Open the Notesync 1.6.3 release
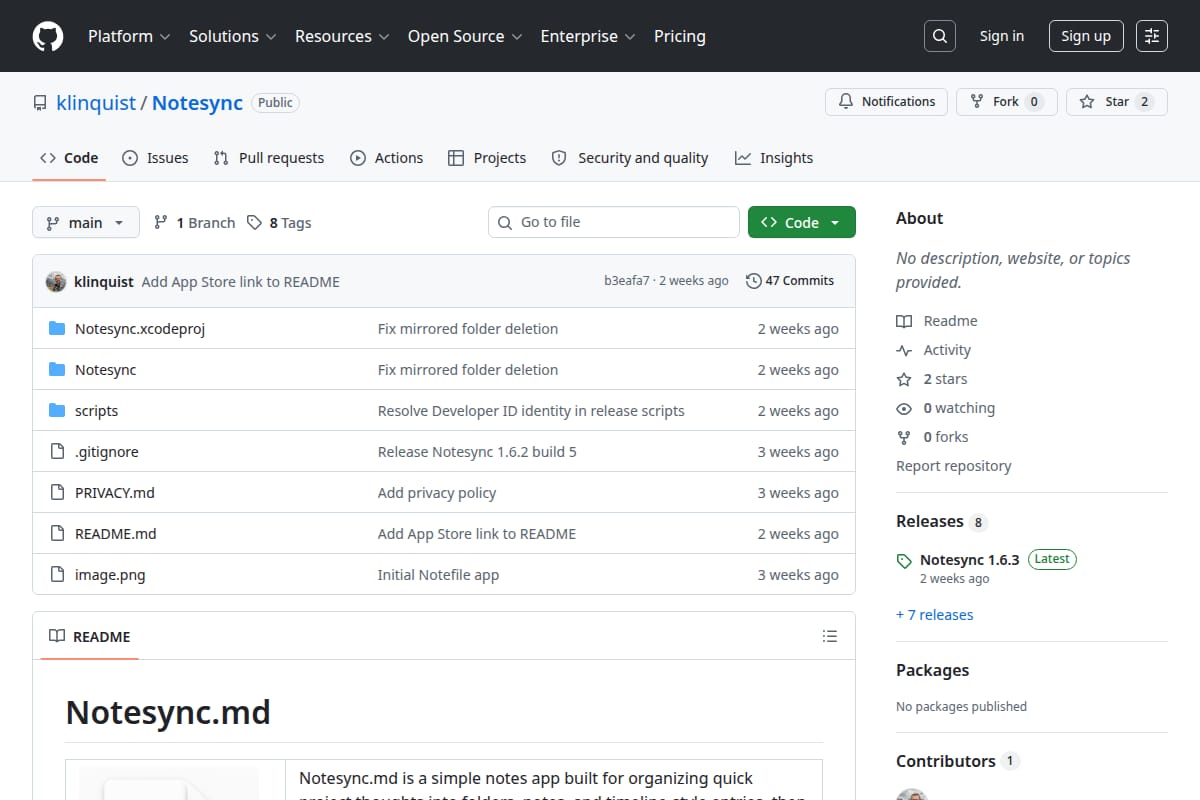1200x800 pixels. pos(969,560)
